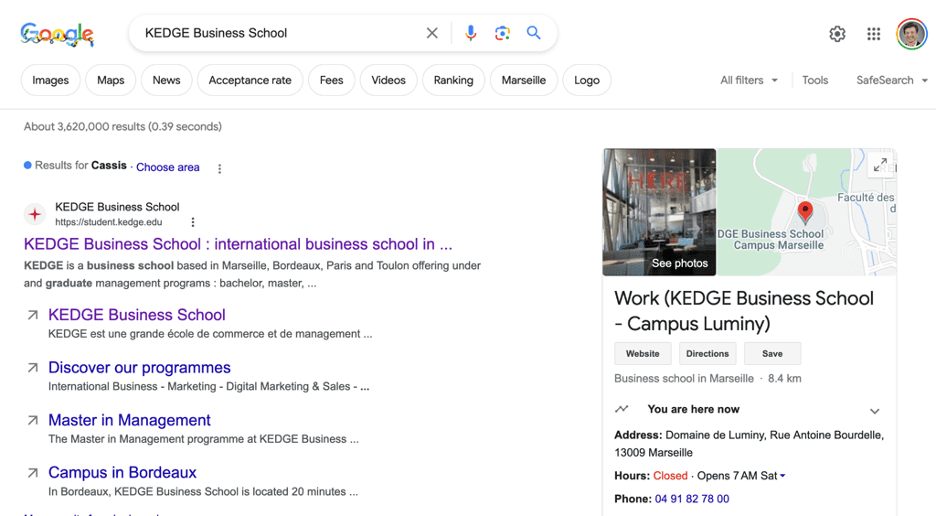Open the Settings gear icon

point(837,34)
